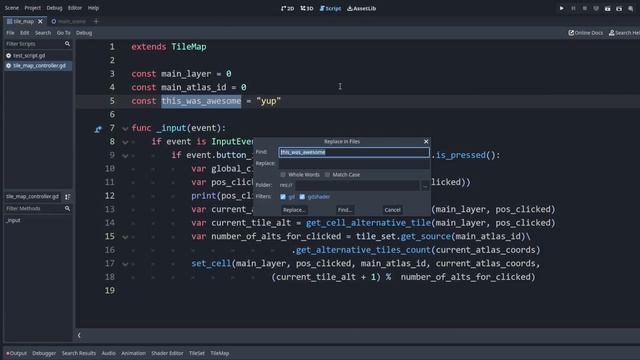Collapse the if block on line 9
Screen dimensions: 640x360
pos(125,156)
